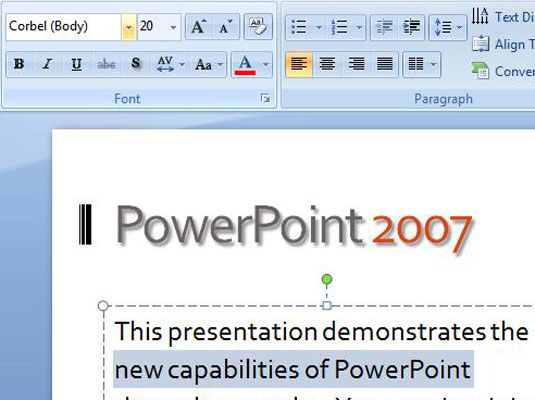Image resolution: width=535 pixels, height=400 pixels.
Task: Toggle Underline formatting
Action: [x=77, y=64]
